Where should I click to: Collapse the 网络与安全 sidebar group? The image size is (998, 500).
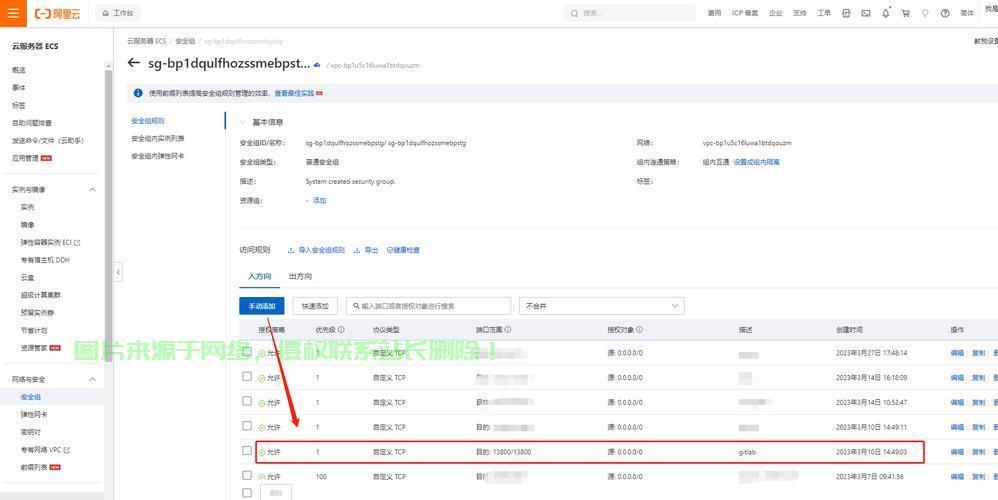click(92, 379)
